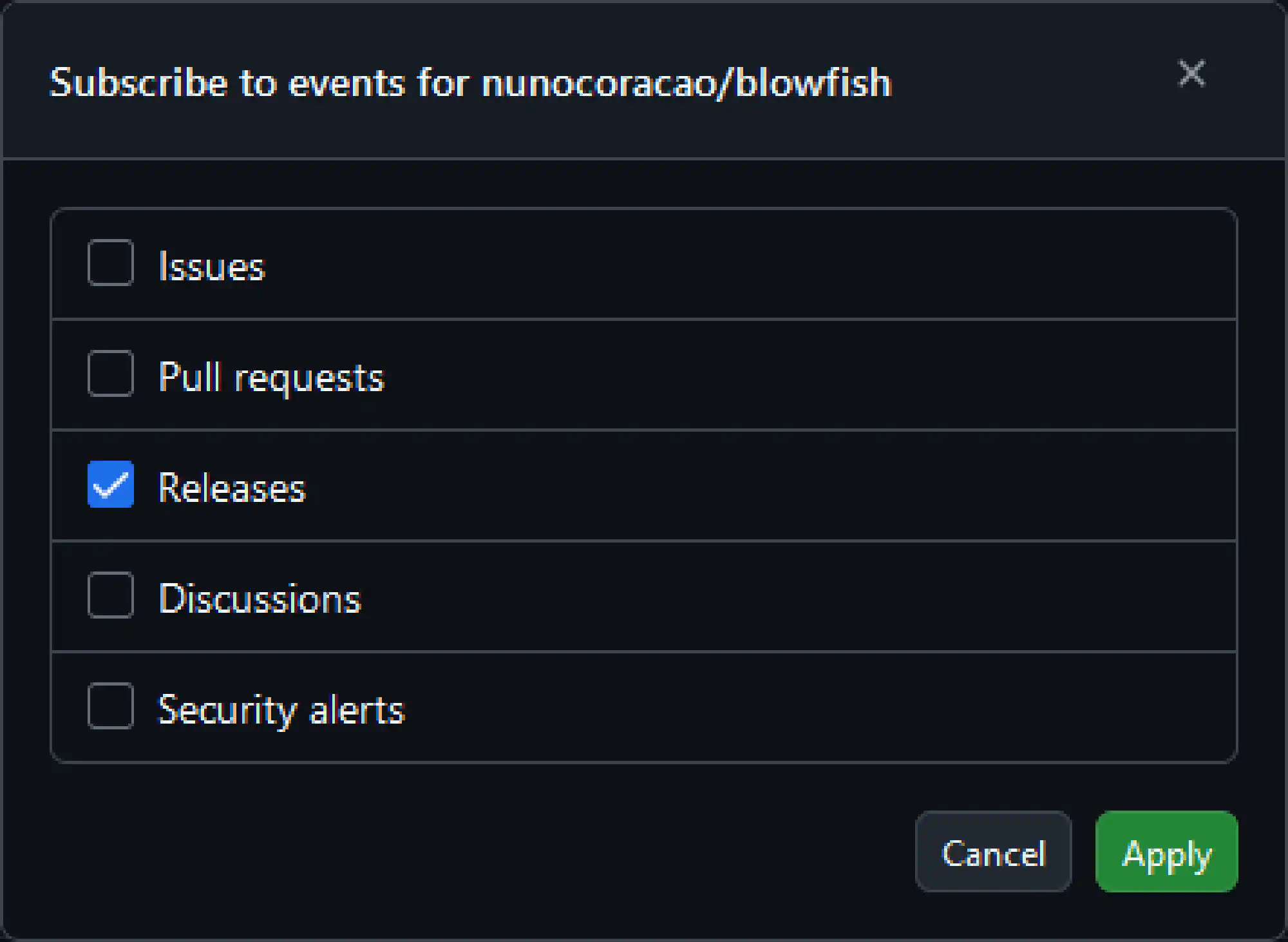Click the Security alerts label text
Image resolution: width=1288 pixels, height=942 pixels.
(x=281, y=710)
